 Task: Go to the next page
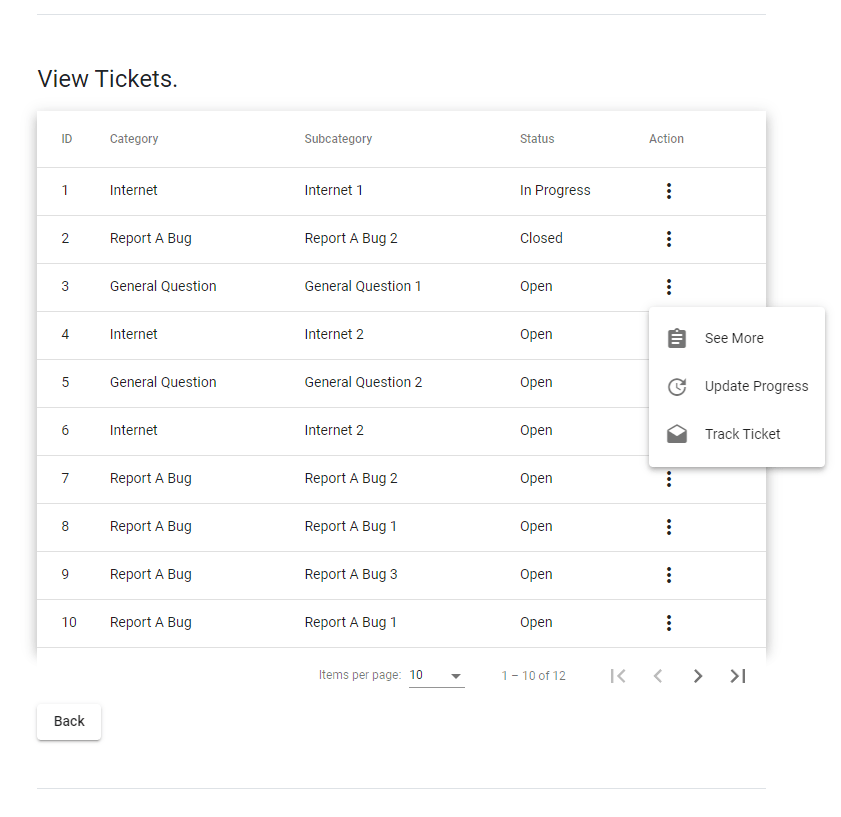tap(698, 676)
